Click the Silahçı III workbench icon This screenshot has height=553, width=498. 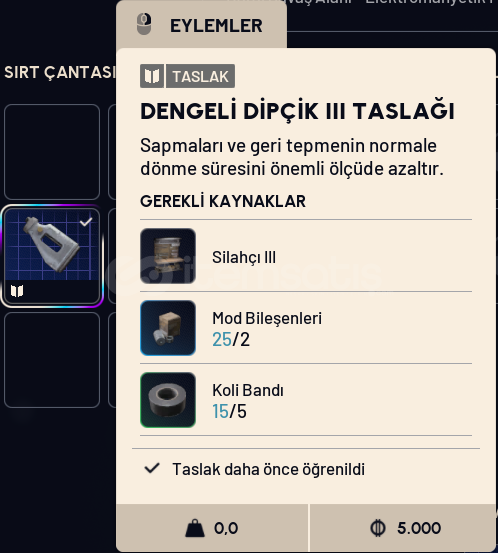coord(168,256)
